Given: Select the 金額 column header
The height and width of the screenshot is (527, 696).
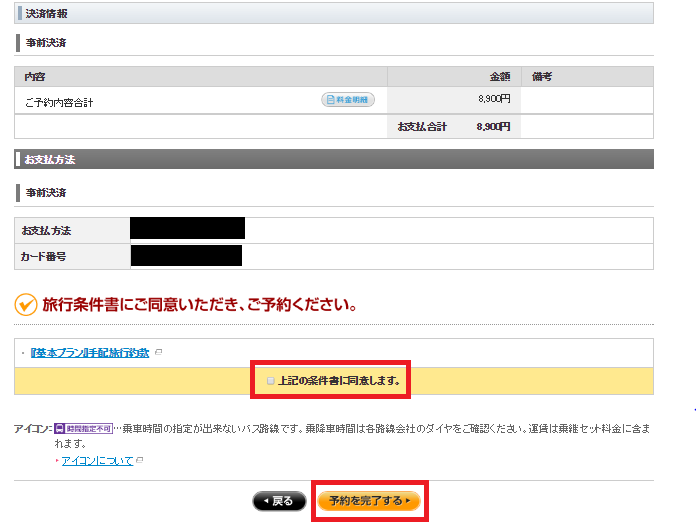Looking at the screenshot, I should (499, 76).
